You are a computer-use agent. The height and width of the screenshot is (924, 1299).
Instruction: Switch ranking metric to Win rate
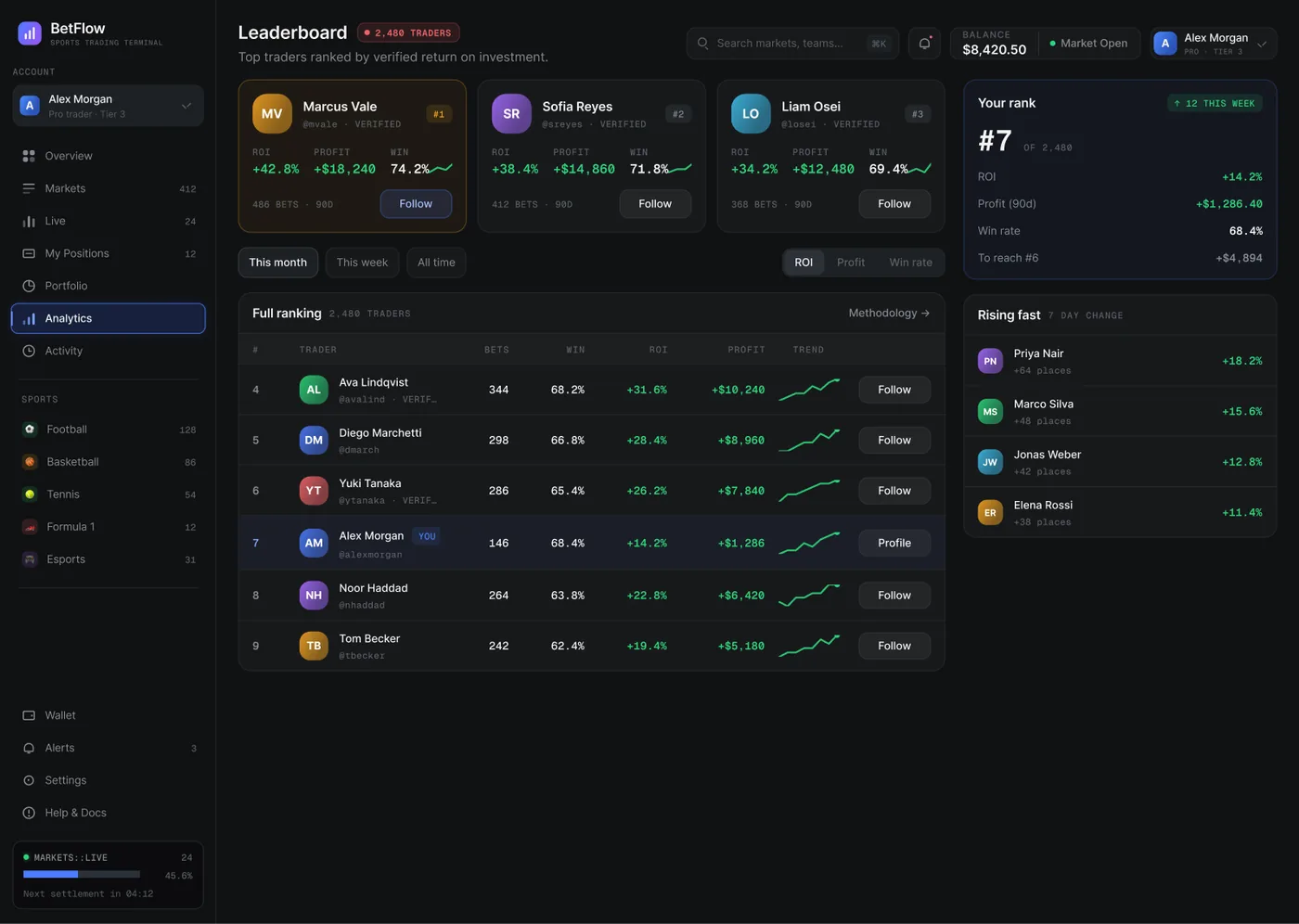click(911, 263)
